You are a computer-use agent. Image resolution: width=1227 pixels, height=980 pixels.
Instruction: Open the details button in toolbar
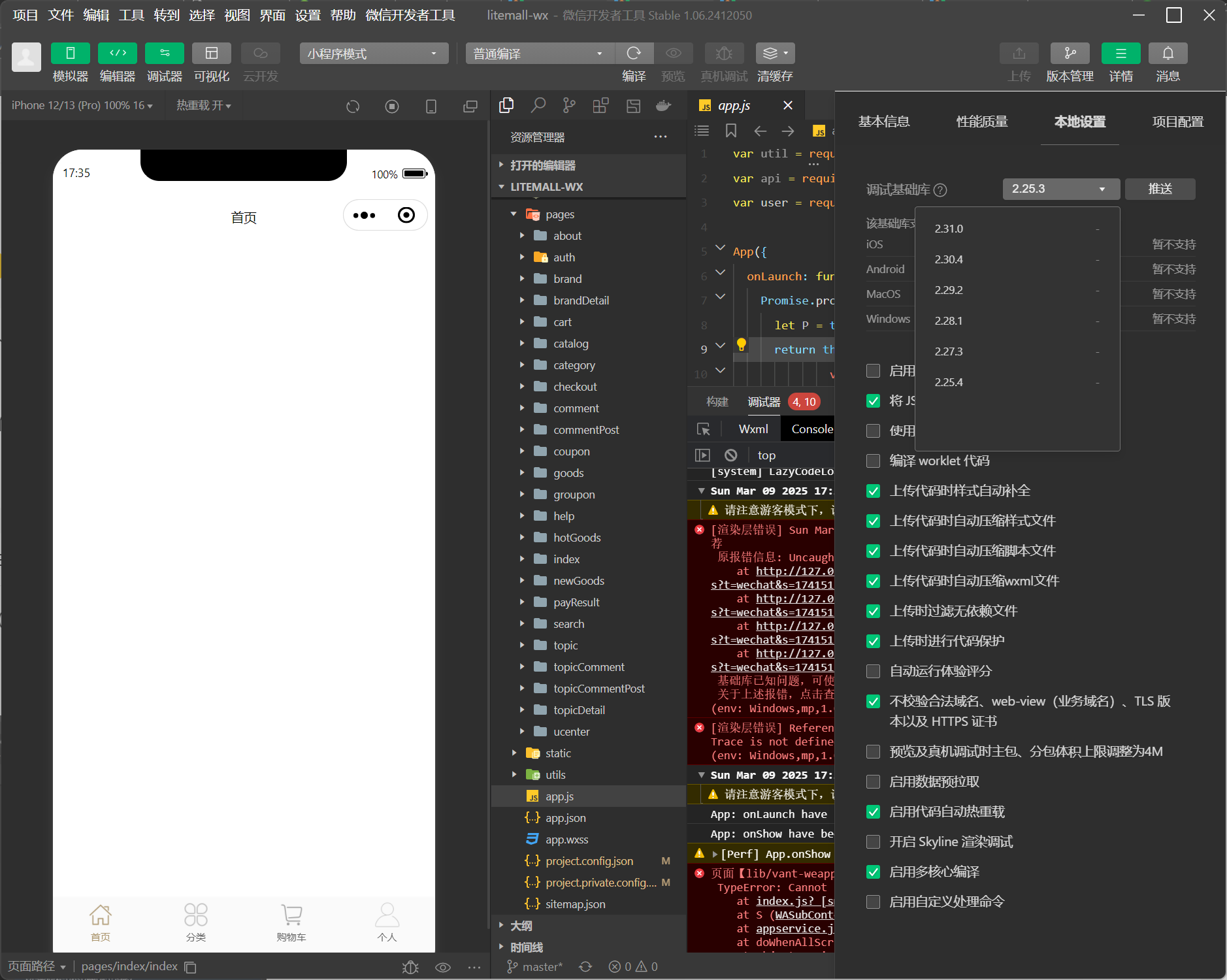(1121, 54)
